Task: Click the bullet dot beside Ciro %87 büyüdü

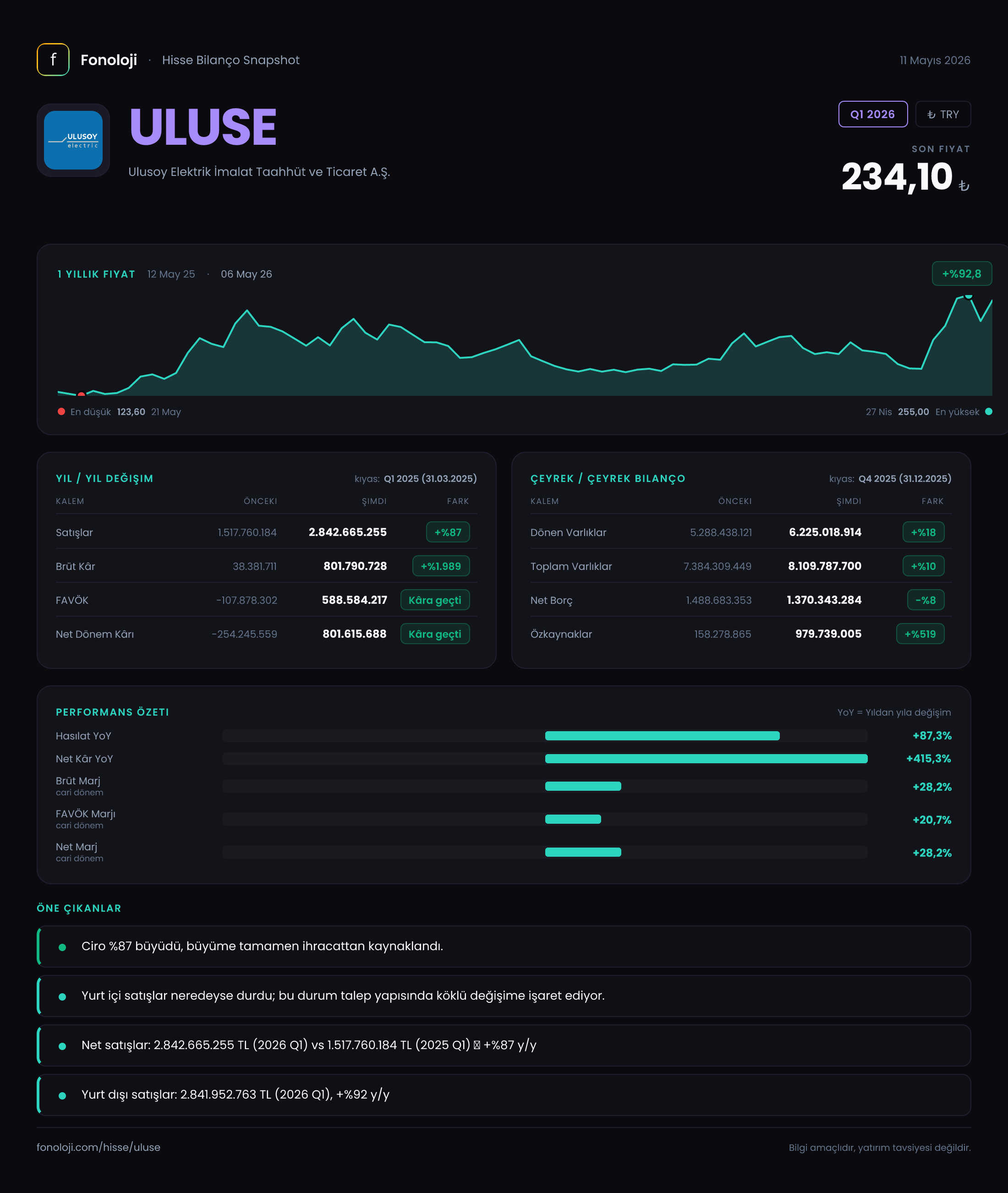Action: [x=62, y=947]
